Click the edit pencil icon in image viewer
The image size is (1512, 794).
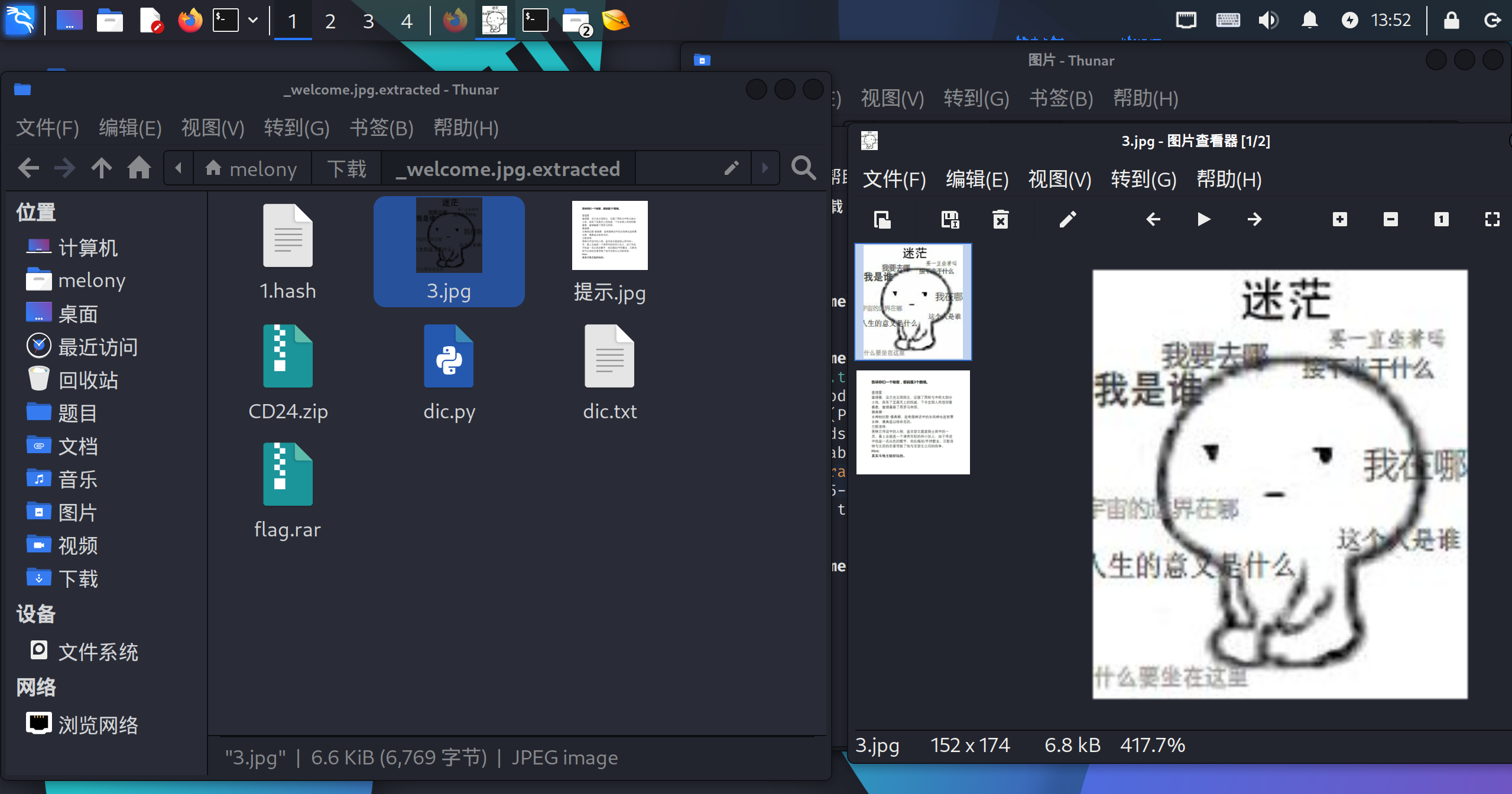click(x=1068, y=220)
